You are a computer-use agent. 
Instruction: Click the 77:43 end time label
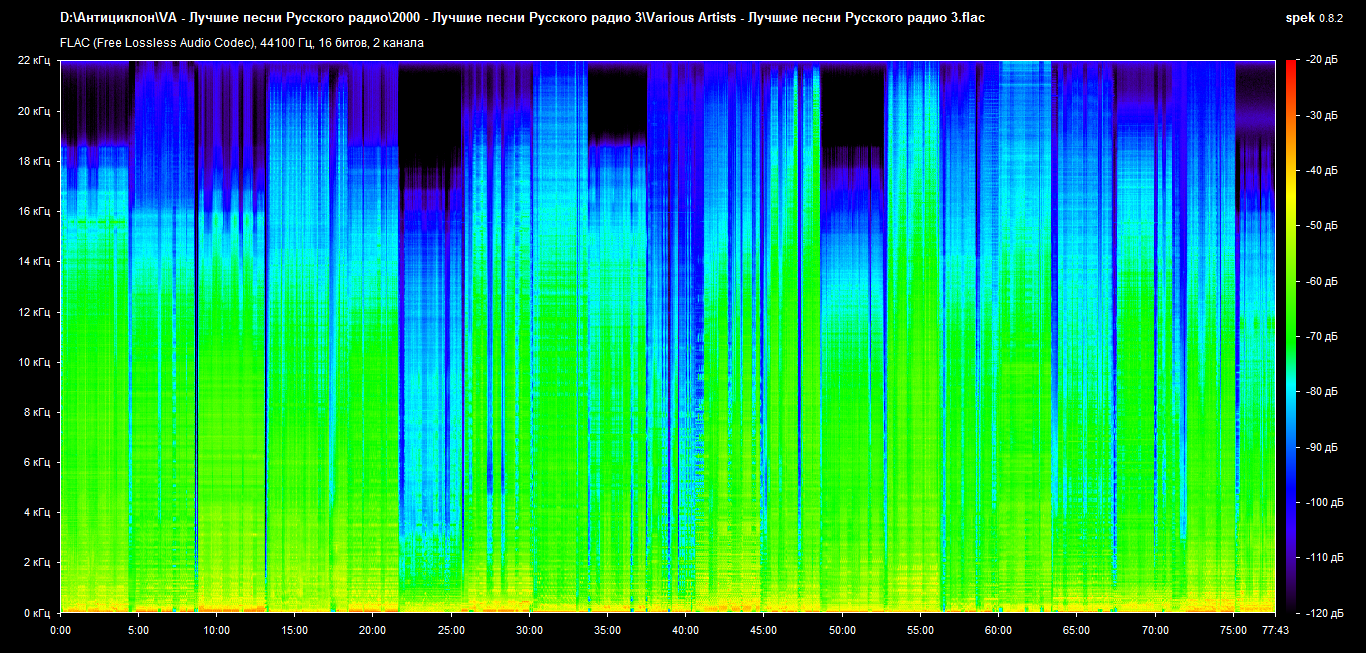pyautogui.click(x=1275, y=630)
